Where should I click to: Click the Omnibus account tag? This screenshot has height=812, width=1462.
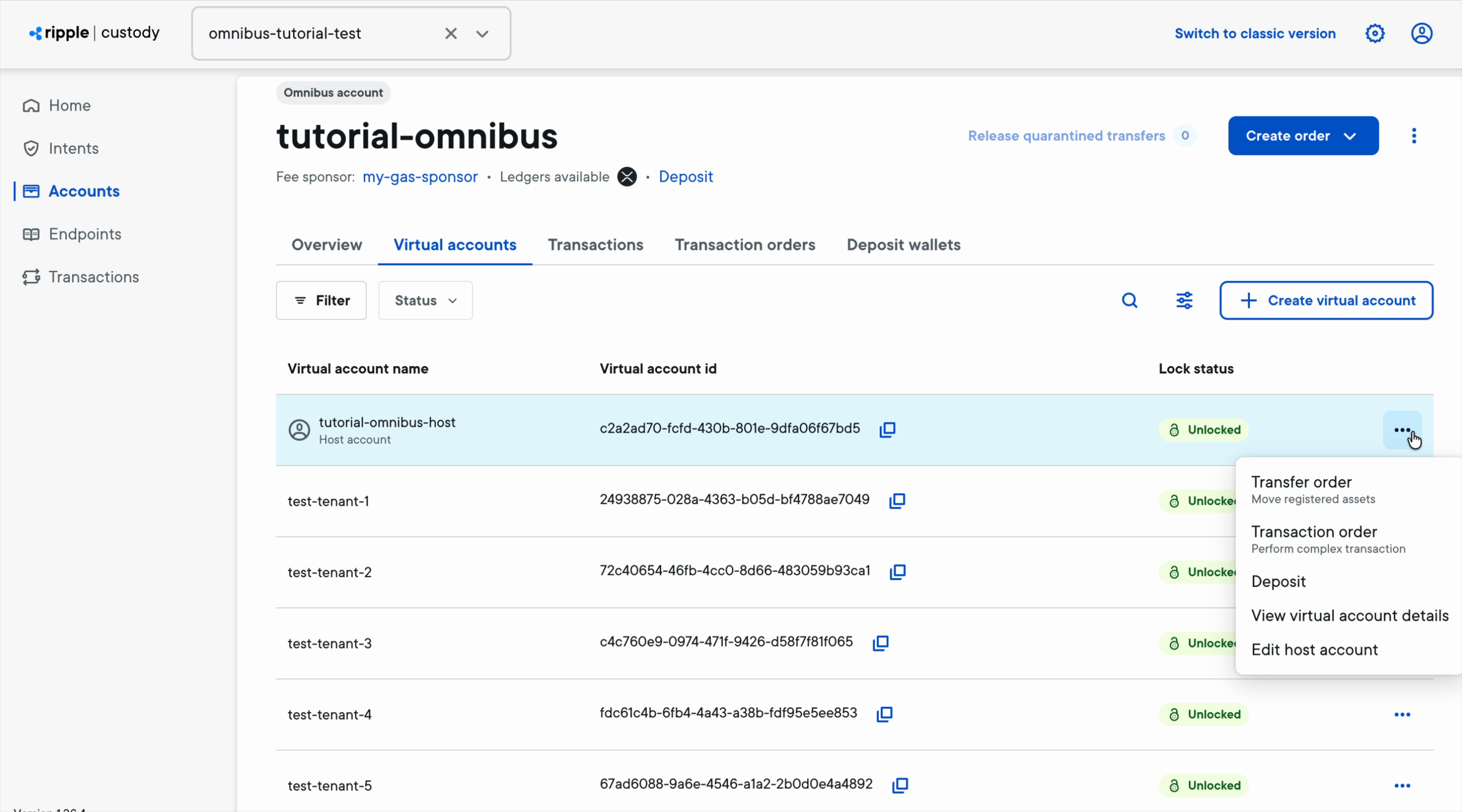333,93
